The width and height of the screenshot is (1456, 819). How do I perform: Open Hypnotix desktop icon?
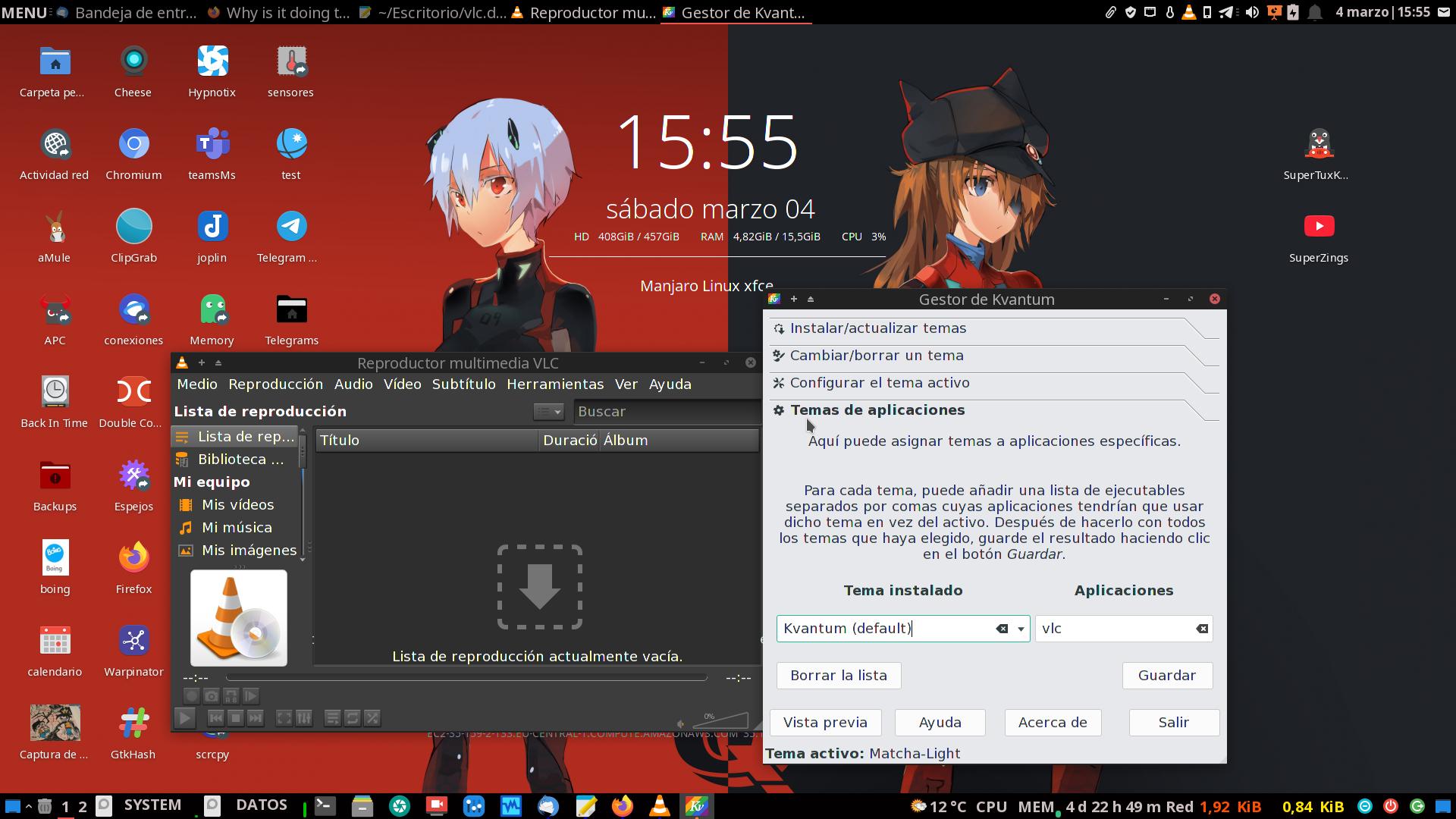(212, 72)
